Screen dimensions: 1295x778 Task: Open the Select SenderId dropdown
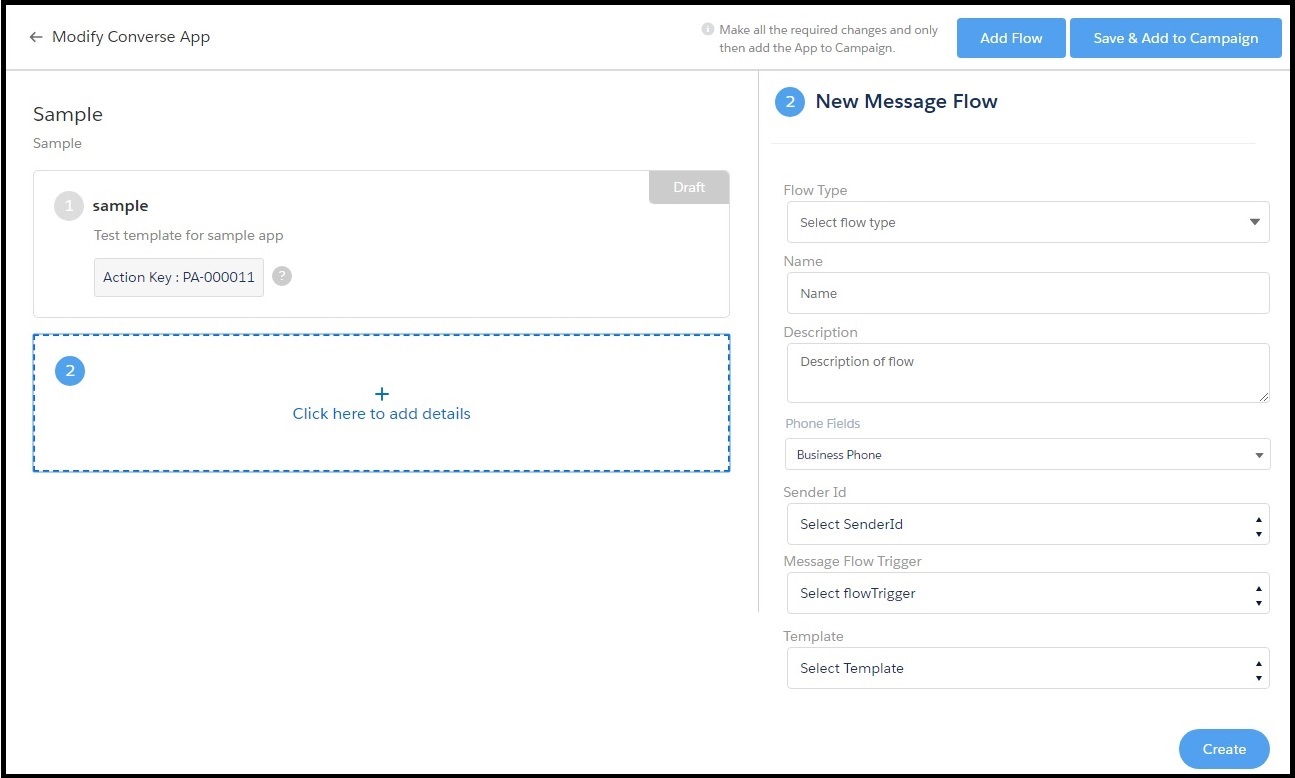click(x=1027, y=524)
